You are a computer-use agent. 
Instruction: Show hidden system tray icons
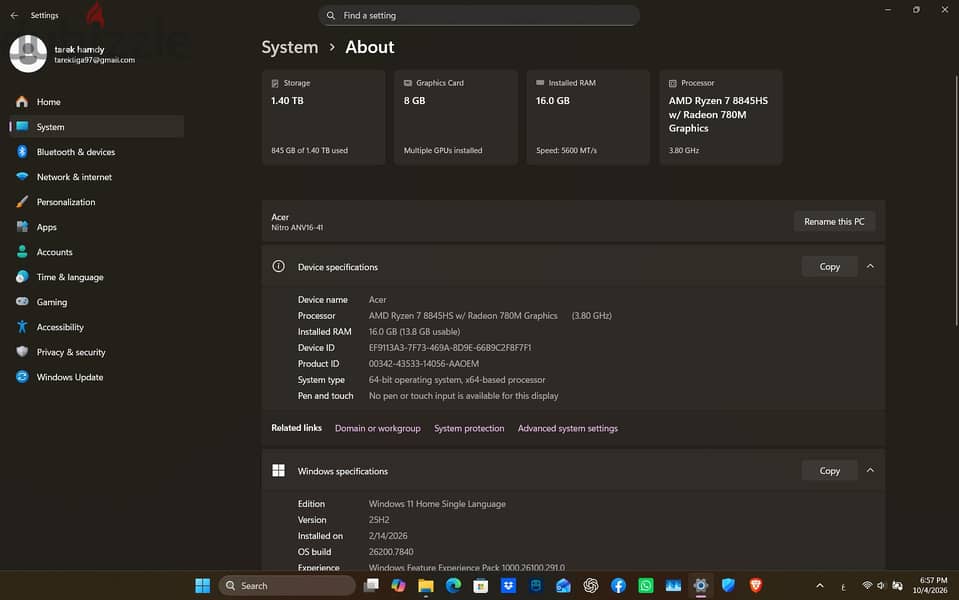(x=820, y=585)
